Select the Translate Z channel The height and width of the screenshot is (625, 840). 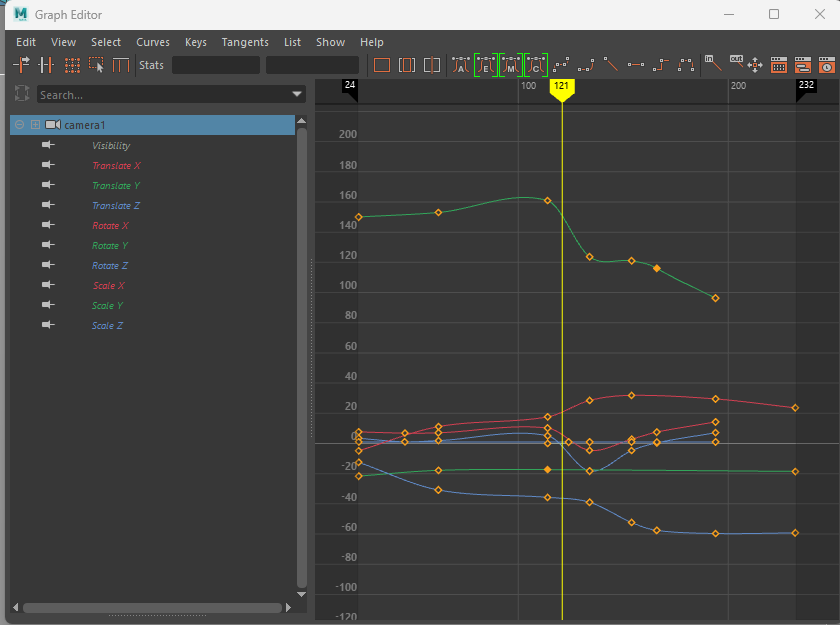tap(116, 205)
